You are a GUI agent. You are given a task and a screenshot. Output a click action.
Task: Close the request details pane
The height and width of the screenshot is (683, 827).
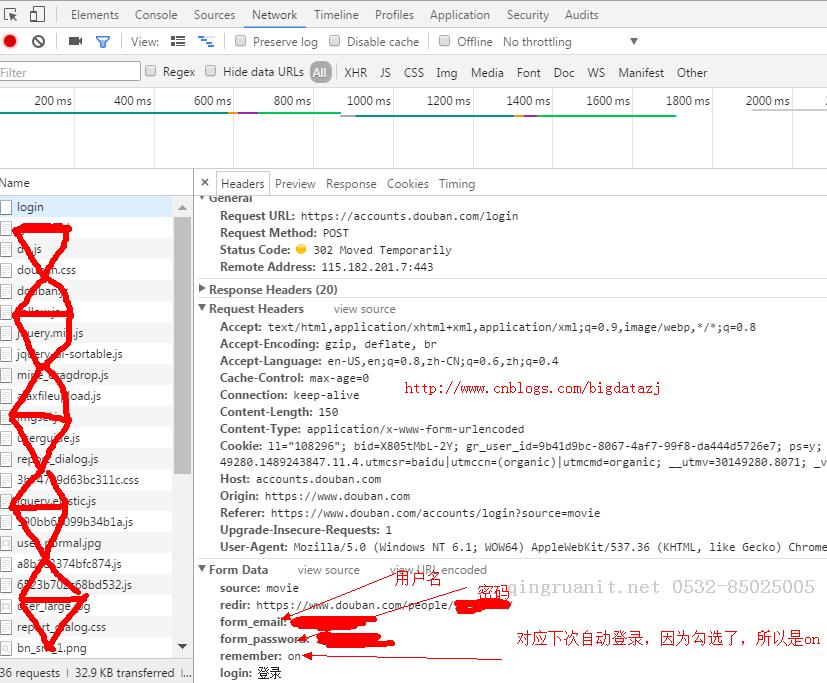[x=205, y=182]
